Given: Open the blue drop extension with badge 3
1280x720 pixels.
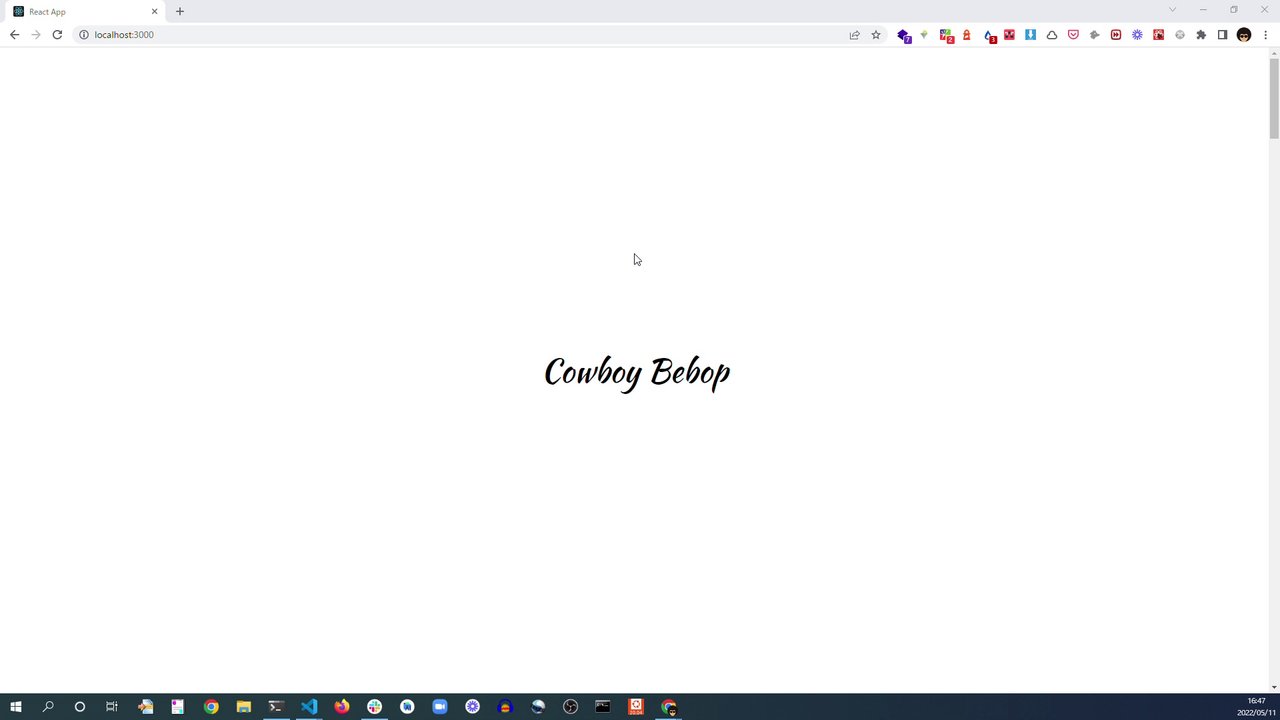Looking at the screenshot, I should coord(989,35).
